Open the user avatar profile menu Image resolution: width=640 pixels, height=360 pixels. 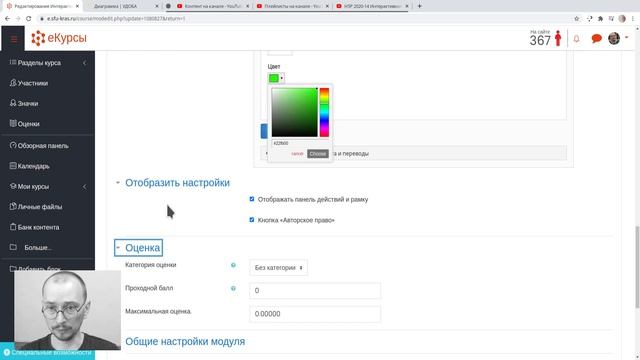click(614, 38)
